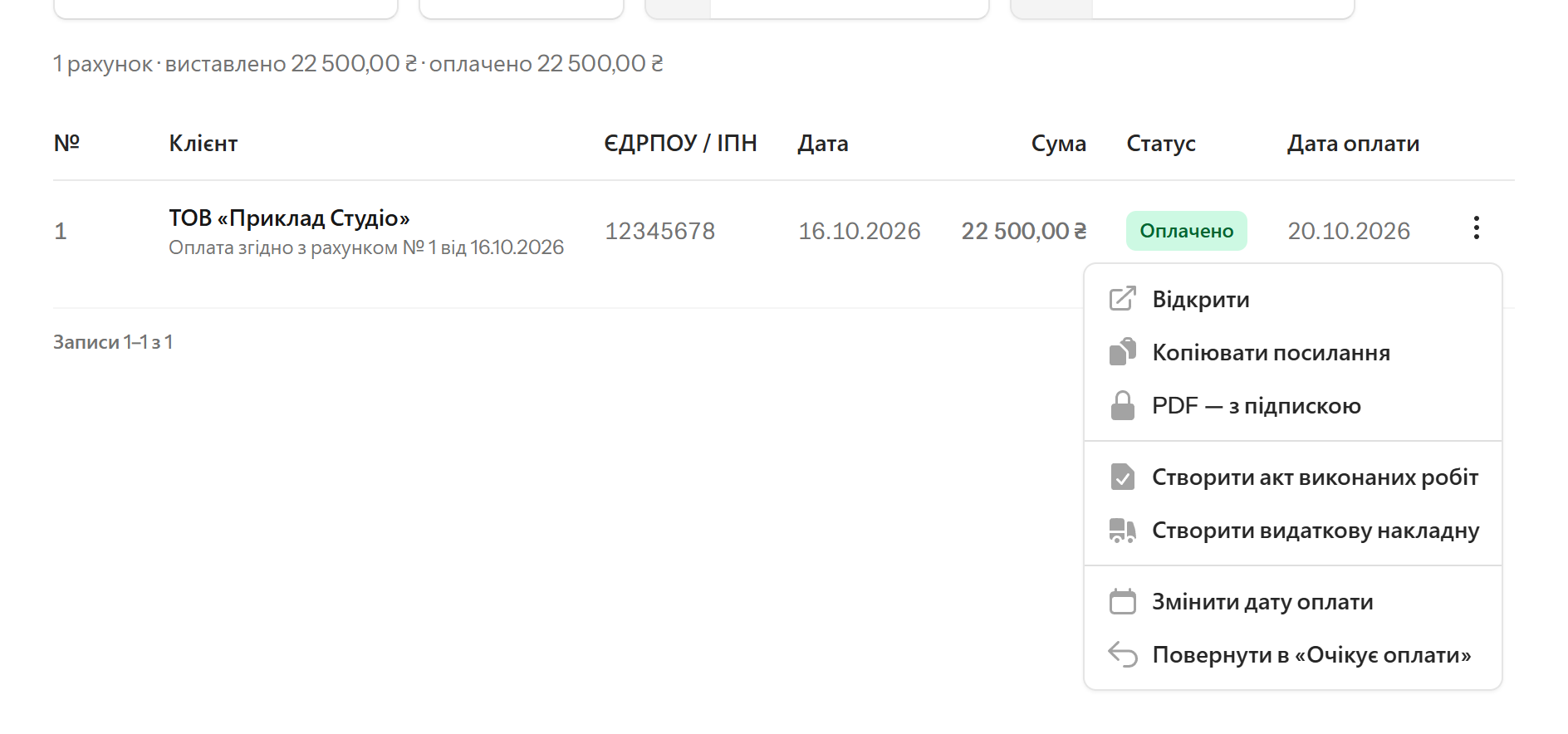
Task: Select PDF — з підпискою menu item
Action: tap(1293, 405)
